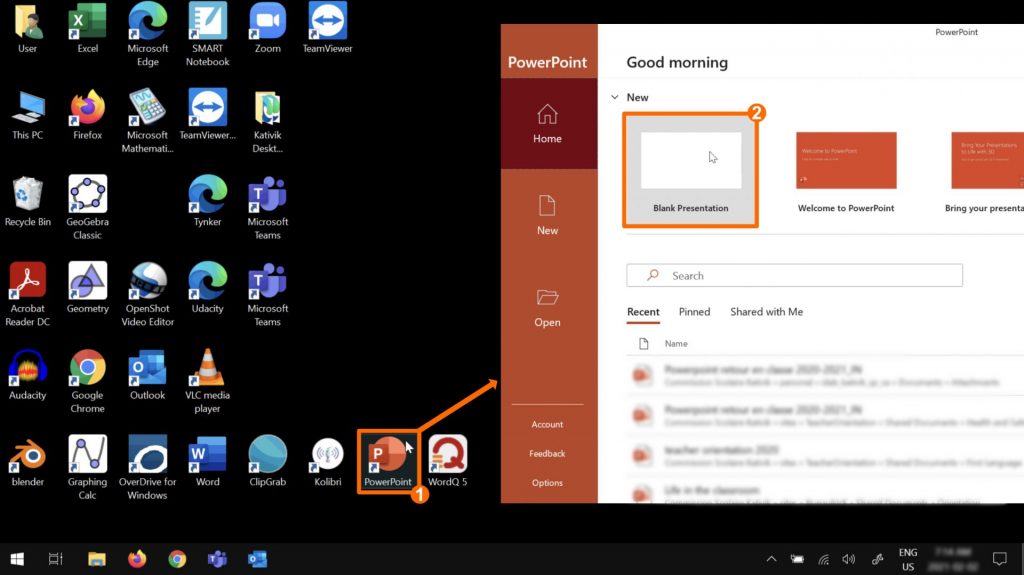Show hidden icons in system tray
Screen dimensions: 1024x575
point(771,559)
